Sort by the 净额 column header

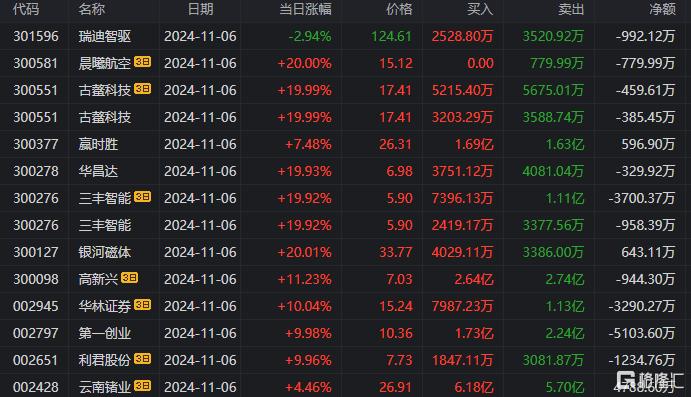tap(662, 9)
